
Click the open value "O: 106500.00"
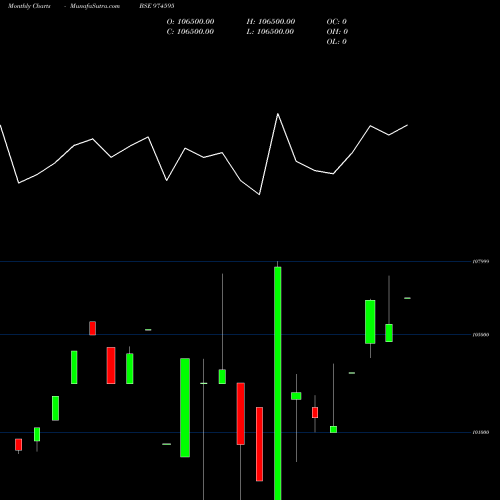[x=190, y=22]
